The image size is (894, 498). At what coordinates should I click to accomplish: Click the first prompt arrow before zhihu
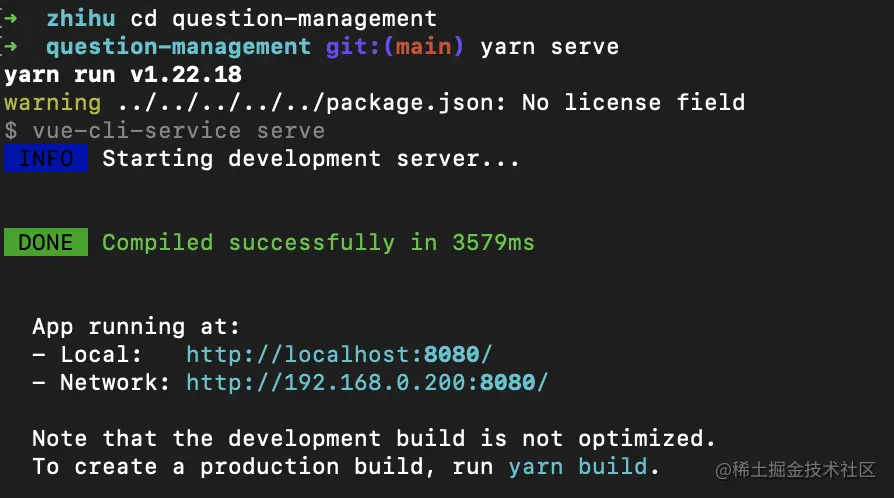click(10, 19)
